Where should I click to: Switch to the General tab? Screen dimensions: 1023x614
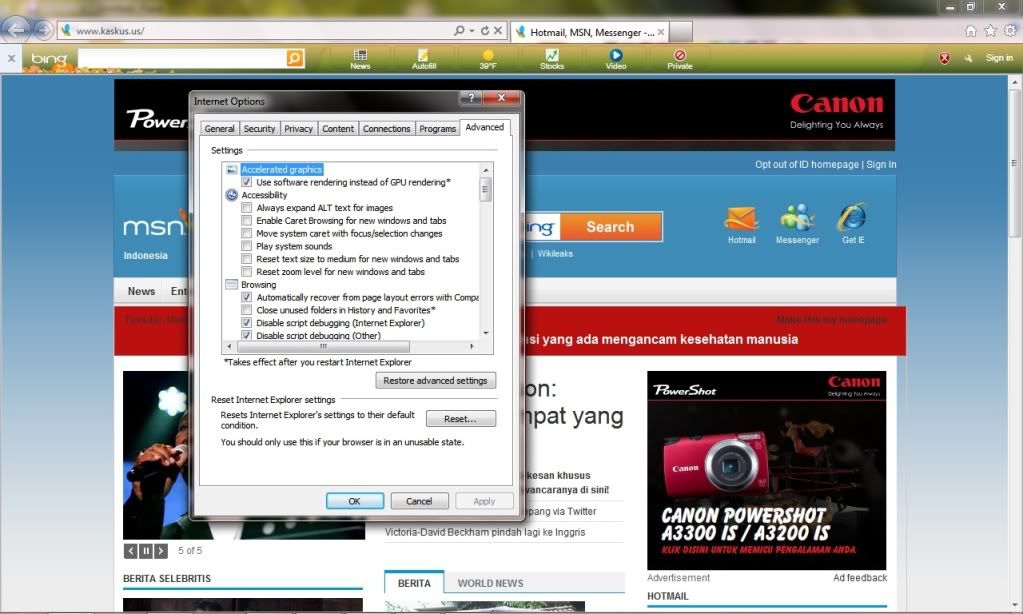pos(219,129)
